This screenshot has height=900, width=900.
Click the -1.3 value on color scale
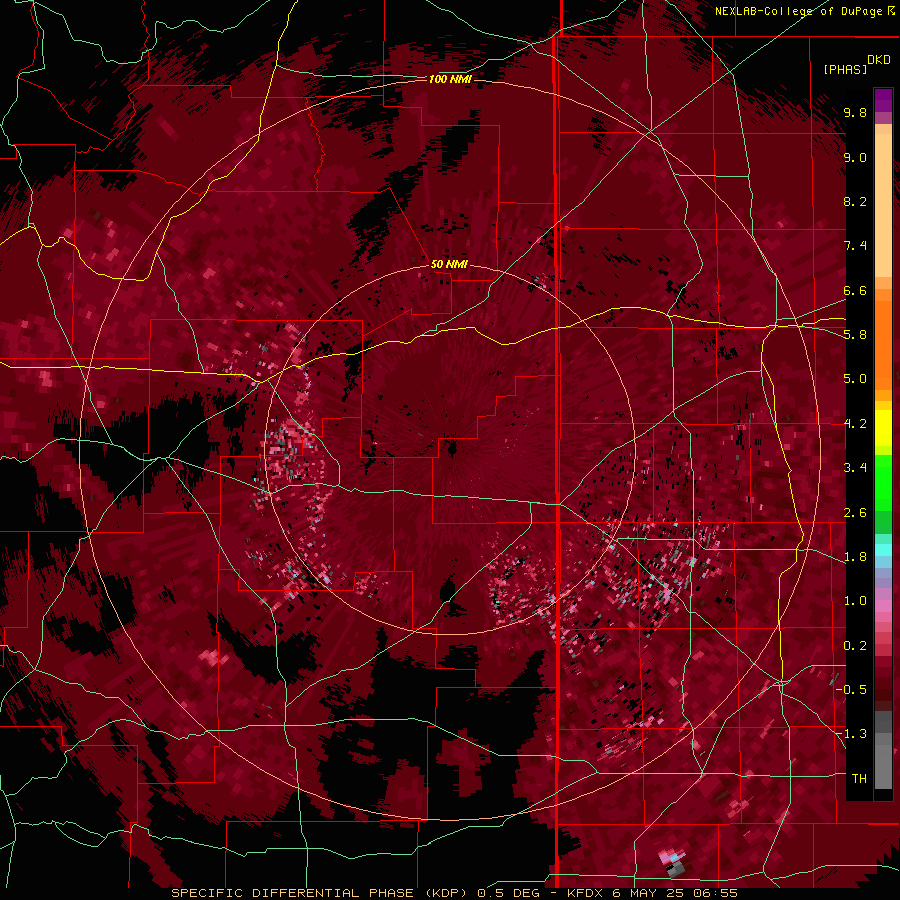click(852, 734)
